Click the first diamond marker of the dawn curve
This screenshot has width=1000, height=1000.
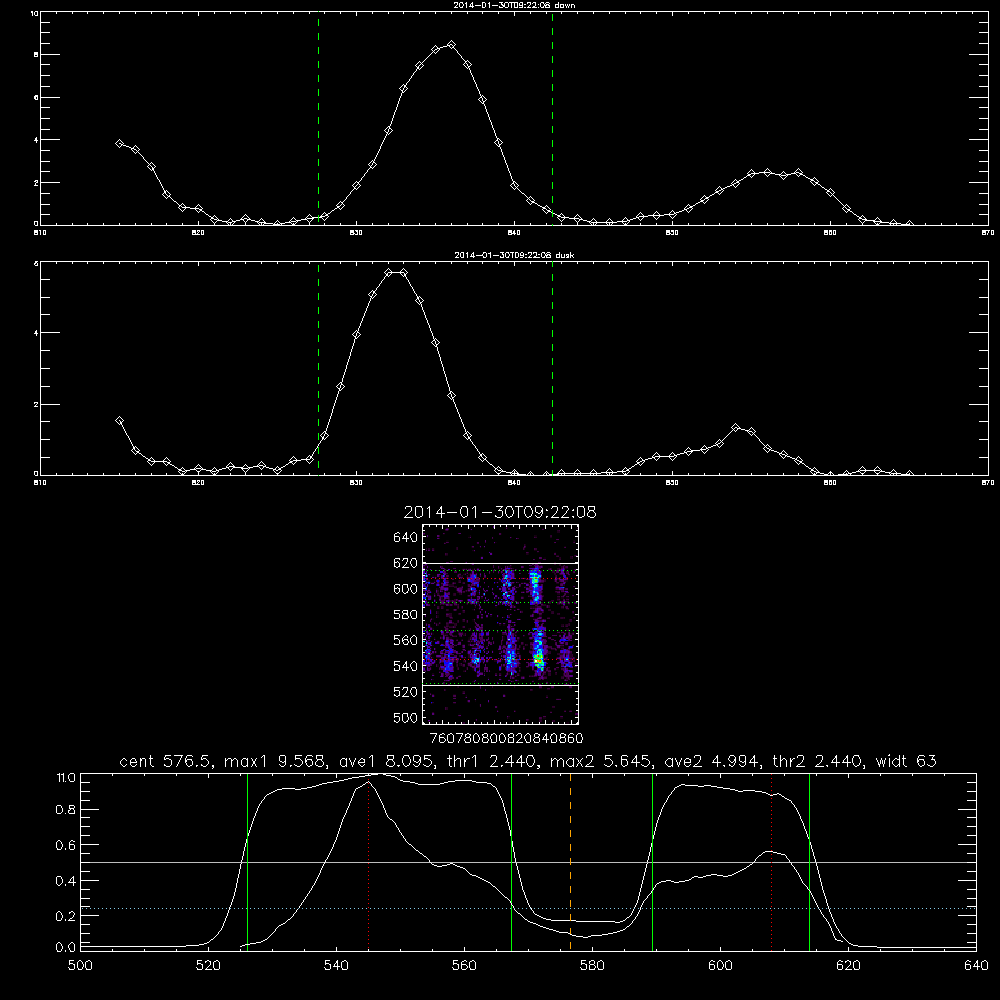[119, 143]
